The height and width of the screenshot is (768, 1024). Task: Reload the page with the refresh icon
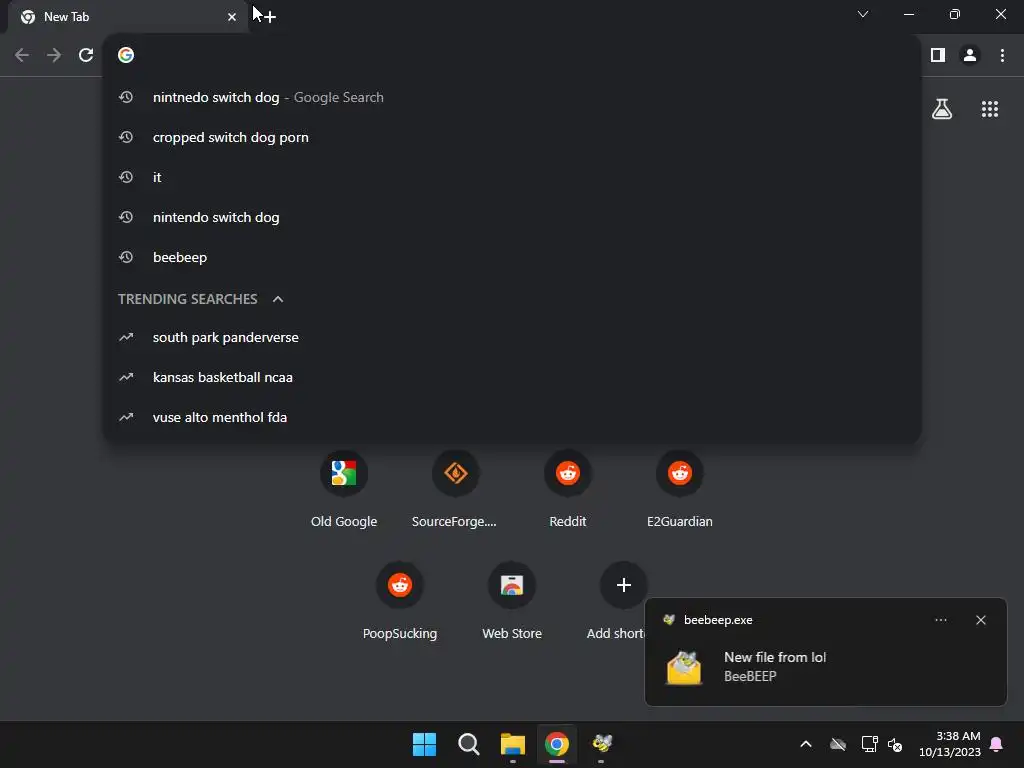click(x=86, y=55)
